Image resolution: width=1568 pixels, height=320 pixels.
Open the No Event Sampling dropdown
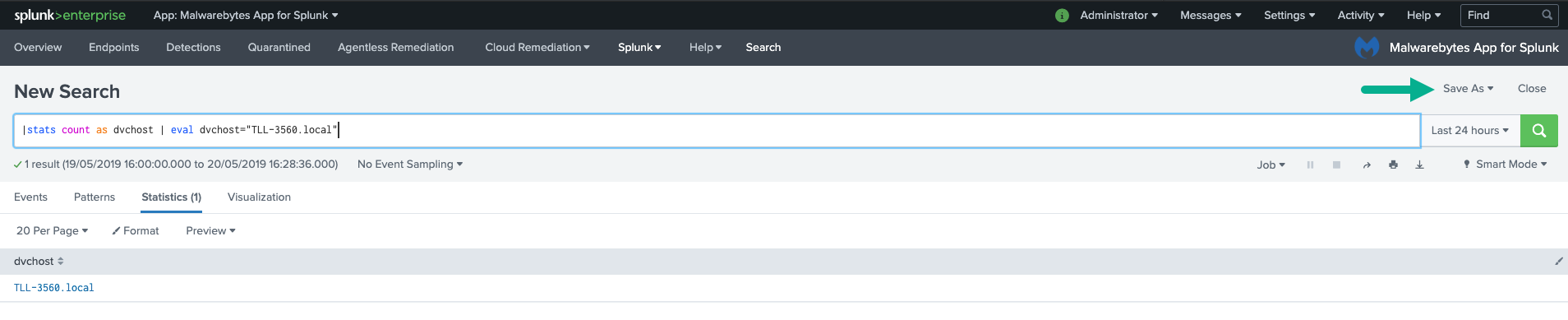(410, 165)
